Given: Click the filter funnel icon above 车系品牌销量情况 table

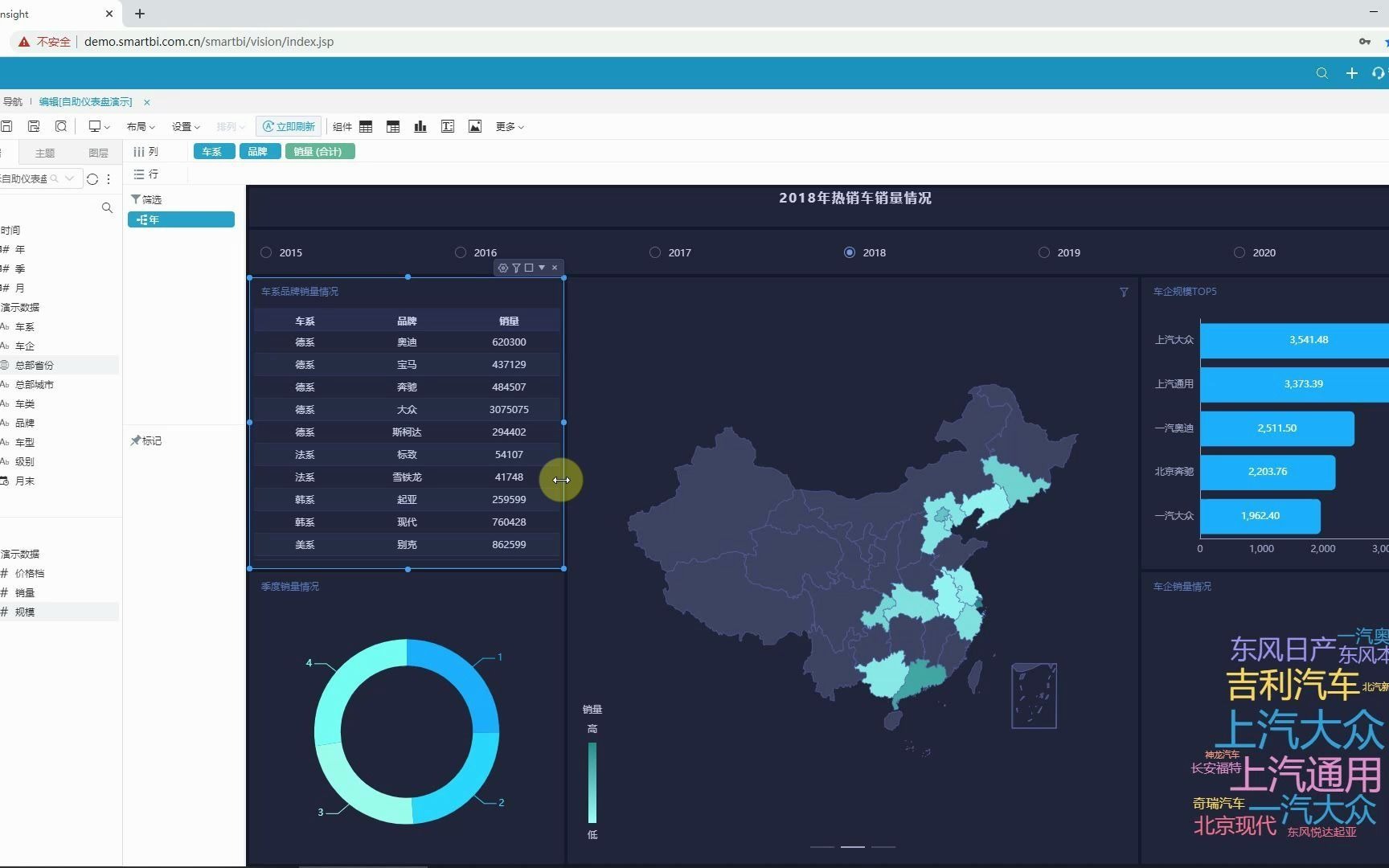Looking at the screenshot, I should tap(516, 268).
